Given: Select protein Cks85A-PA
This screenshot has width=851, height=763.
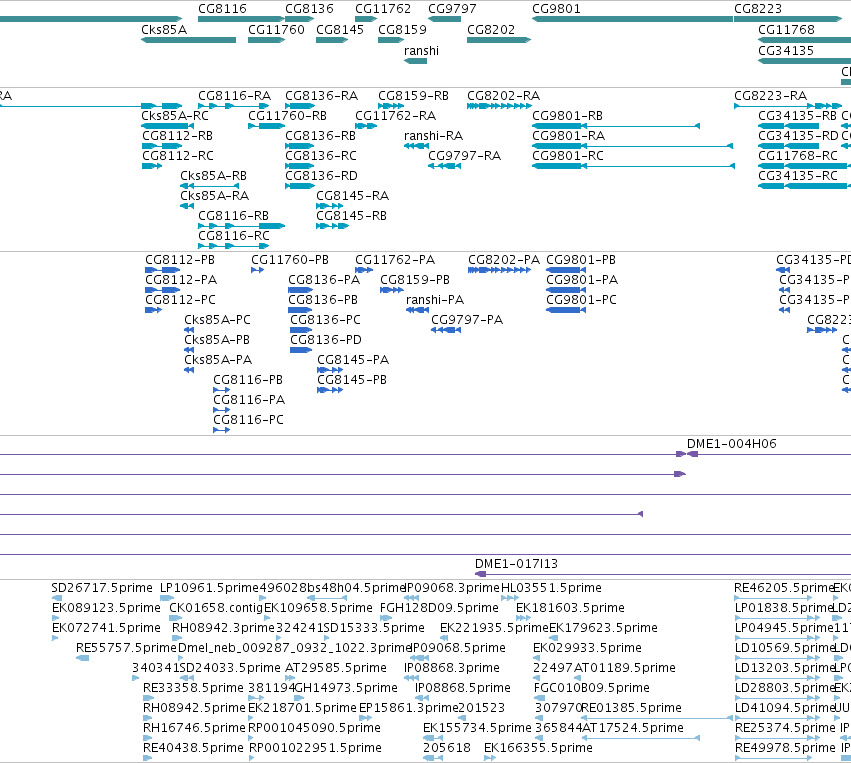Looking at the screenshot, I should pyautogui.click(x=218, y=360).
